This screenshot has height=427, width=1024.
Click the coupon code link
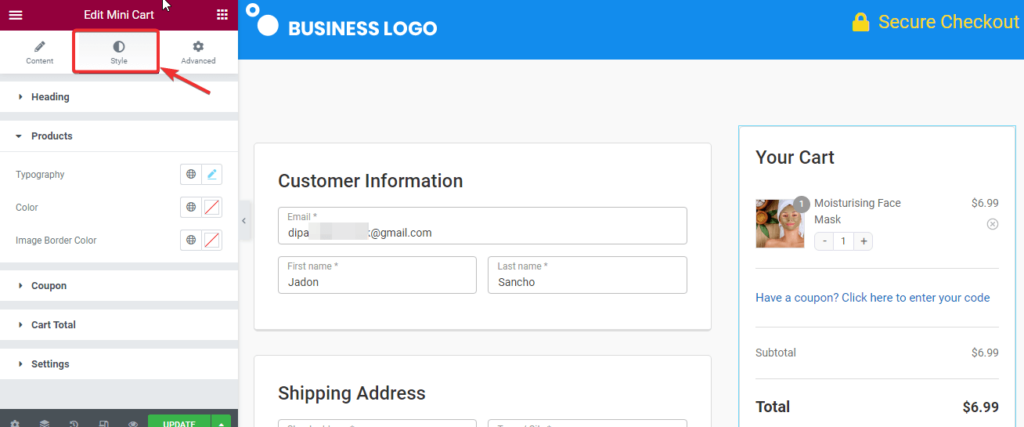(x=872, y=298)
